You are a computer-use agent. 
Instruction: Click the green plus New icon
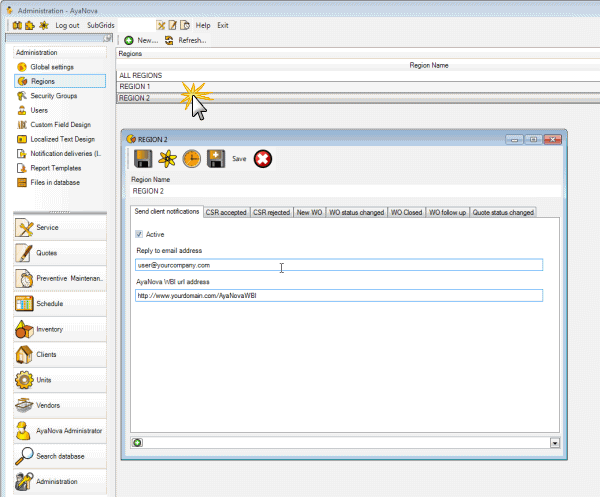pyautogui.click(x=129, y=40)
